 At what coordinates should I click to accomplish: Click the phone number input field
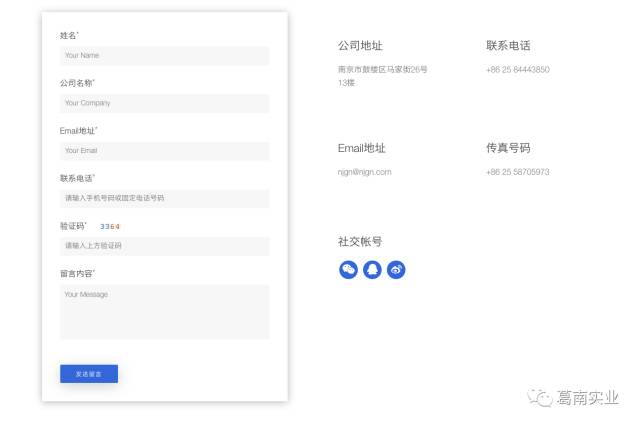click(164, 198)
